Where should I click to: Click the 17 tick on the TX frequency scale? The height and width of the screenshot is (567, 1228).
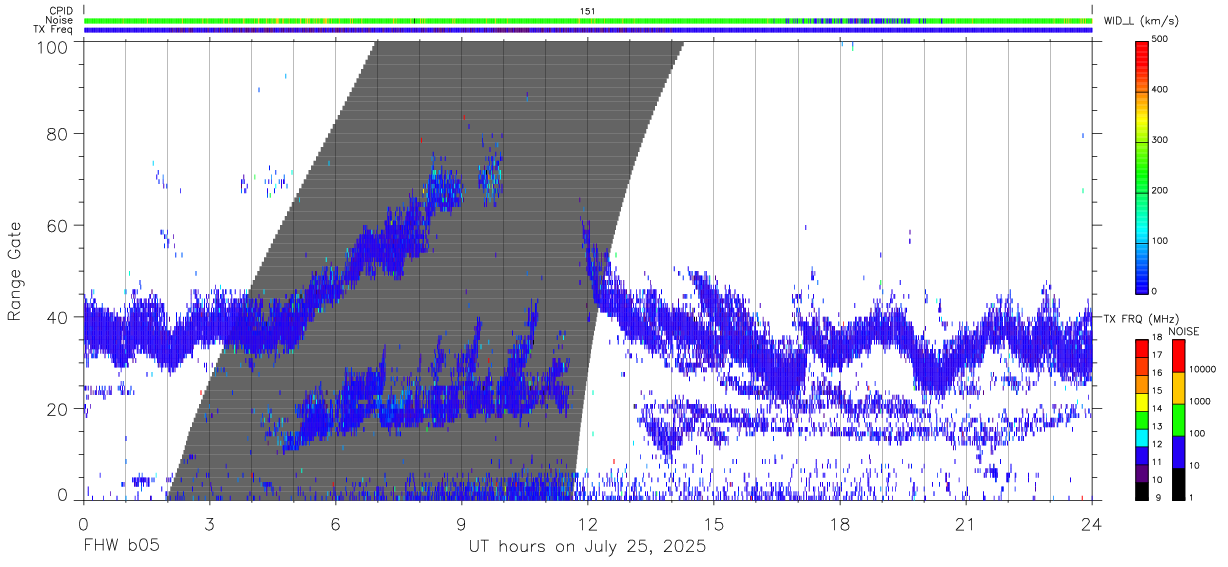[x=1158, y=354]
